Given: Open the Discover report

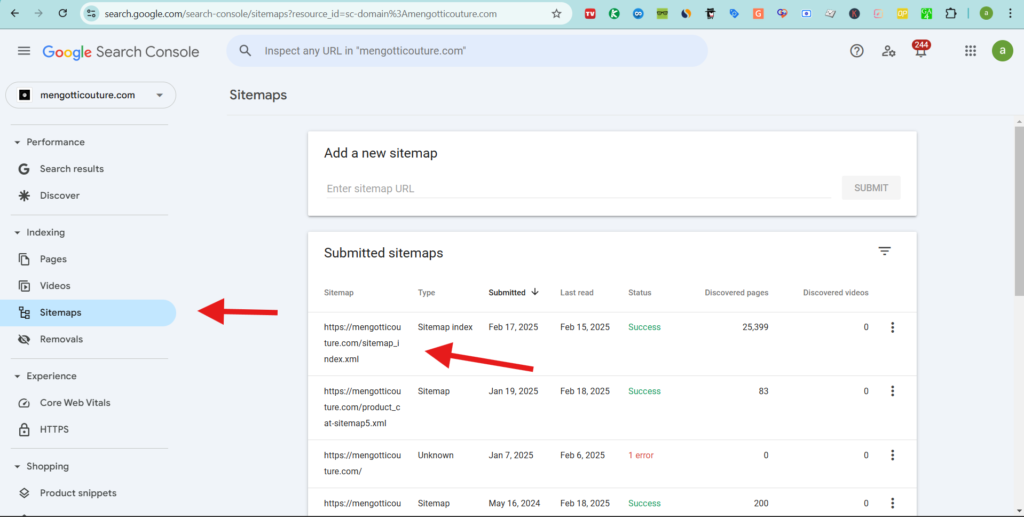Looking at the screenshot, I should pos(59,196).
